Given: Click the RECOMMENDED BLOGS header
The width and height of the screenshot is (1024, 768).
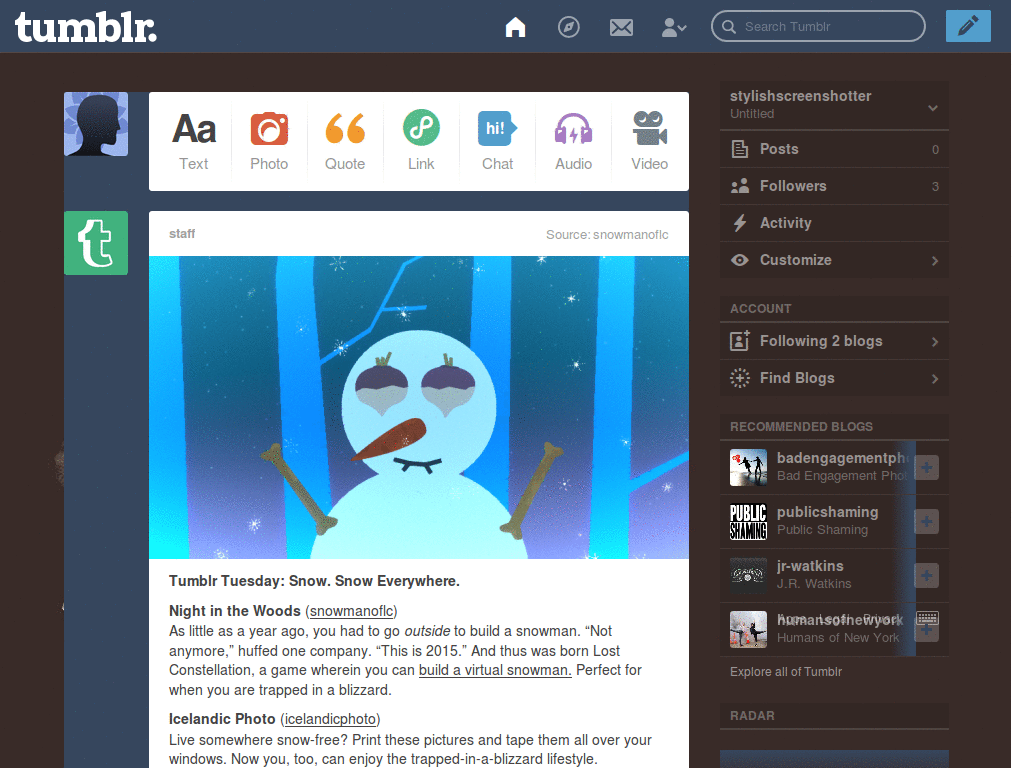Looking at the screenshot, I should tap(801, 426).
